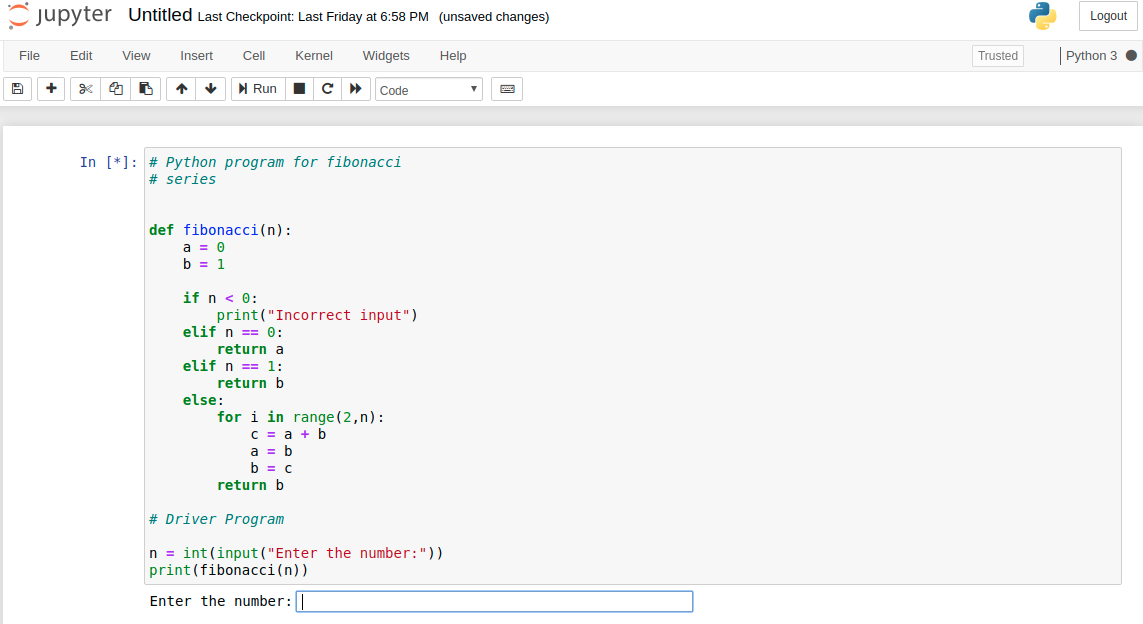Insert a cell below with the plus icon
Viewport: 1143px width, 624px height.
pyautogui.click(x=51, y=89)
